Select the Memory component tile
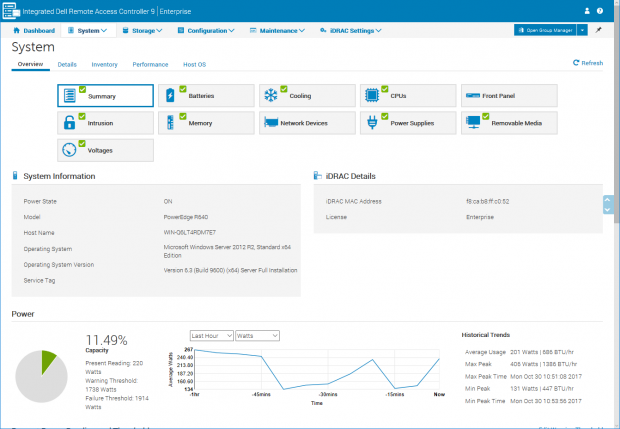 pyautogui.click(x=206, y=123)
